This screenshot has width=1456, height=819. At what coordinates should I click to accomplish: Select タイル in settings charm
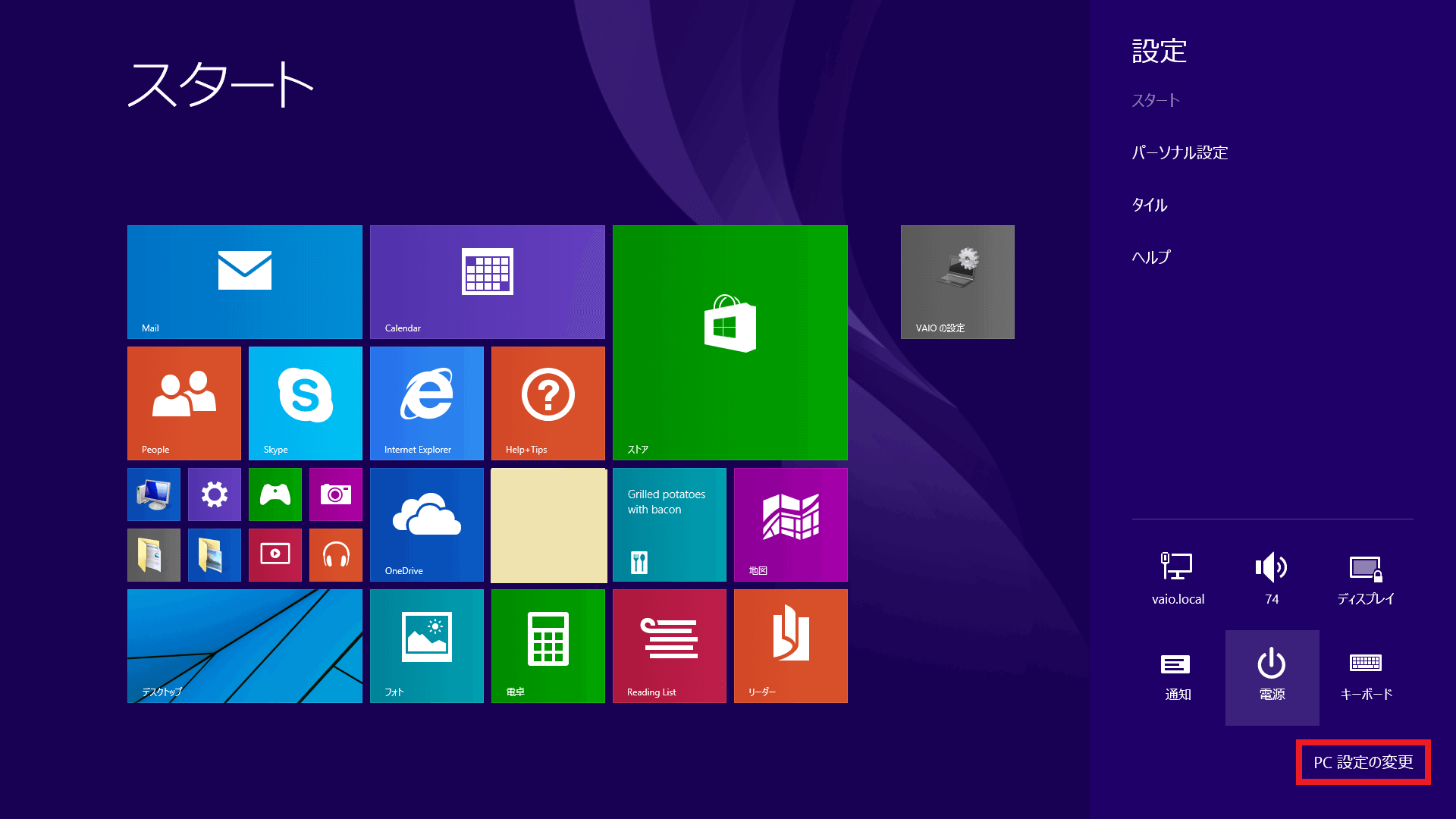(x=1150, y=205)
